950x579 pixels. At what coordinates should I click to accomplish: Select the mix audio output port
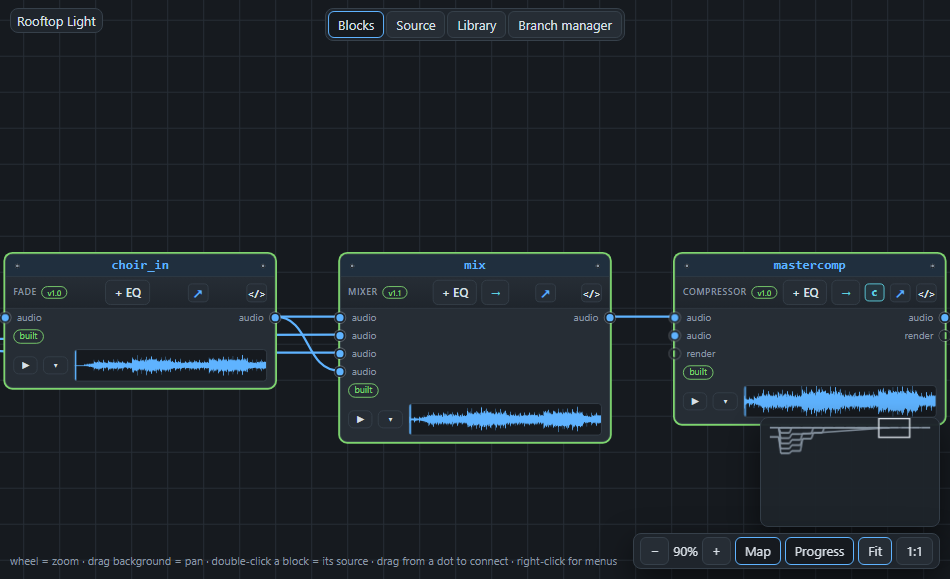pos(610,317)
